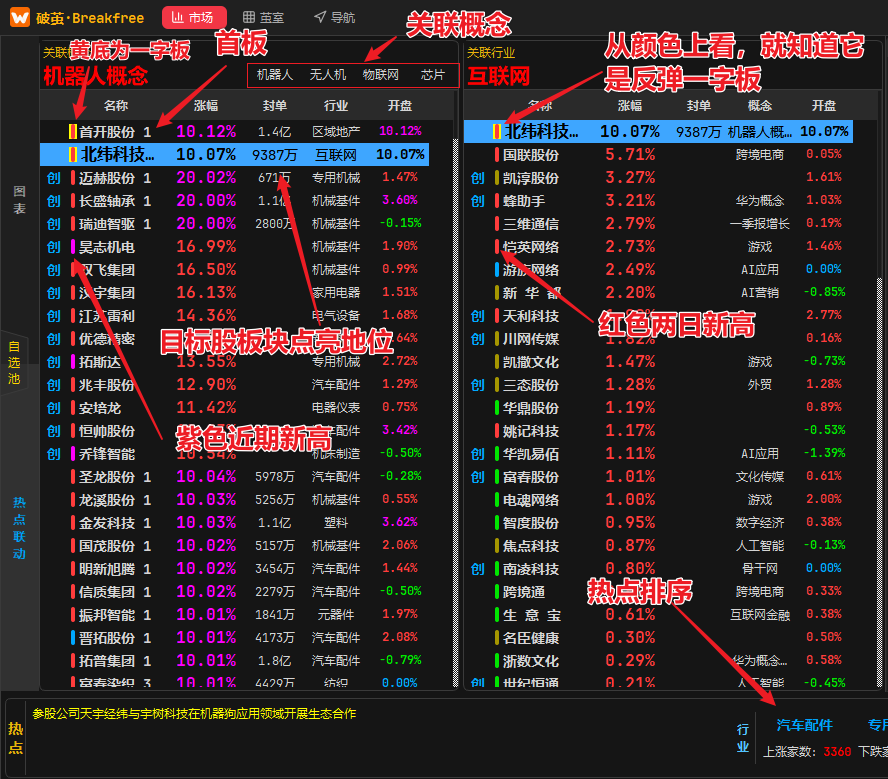Image resolution: width=888 pixels, height=779 pixels.
Task: Click 明新旭腾 stock name
Action: coord(106,569)
